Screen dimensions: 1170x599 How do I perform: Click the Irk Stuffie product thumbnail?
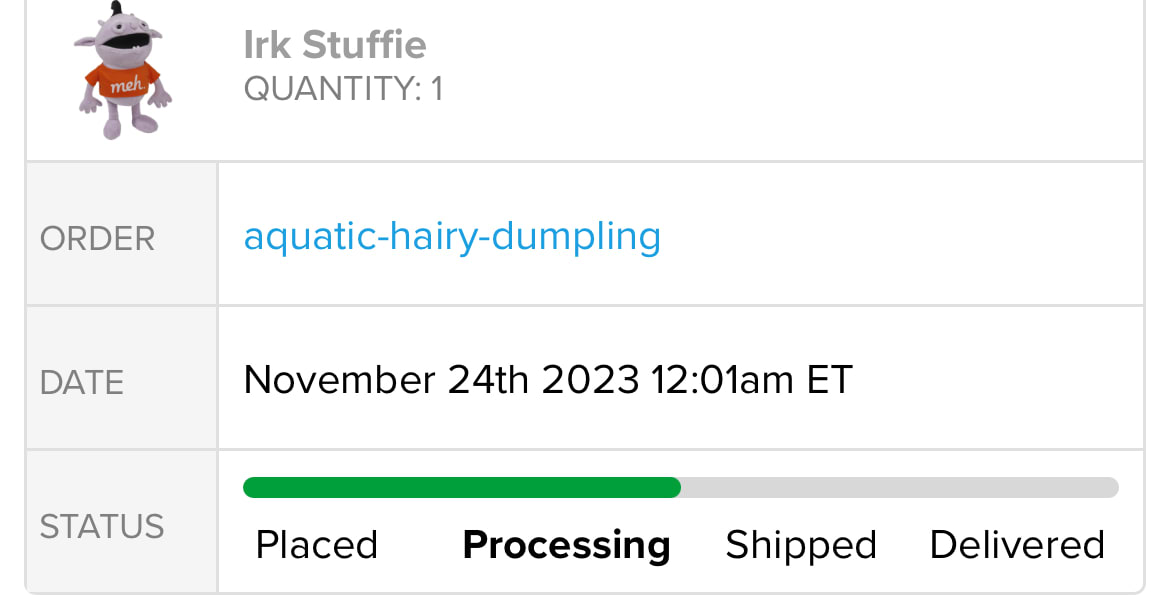pos(124,70)
